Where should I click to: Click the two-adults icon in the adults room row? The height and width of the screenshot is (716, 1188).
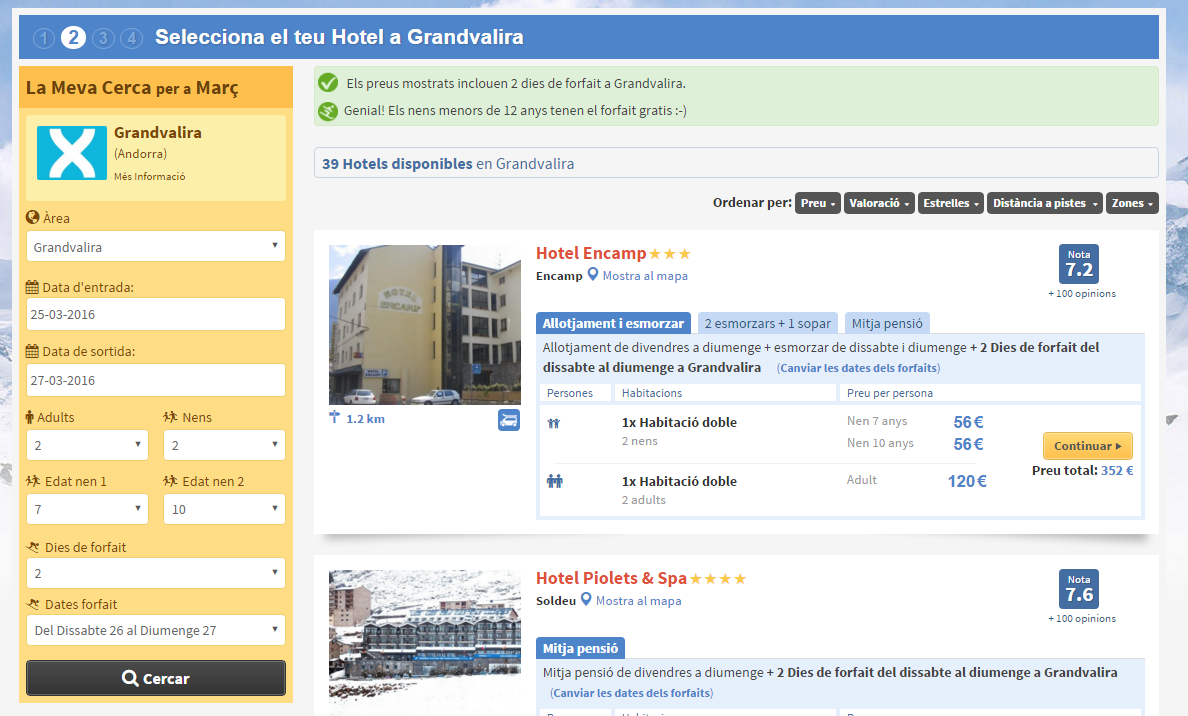(x=555, y=481)
